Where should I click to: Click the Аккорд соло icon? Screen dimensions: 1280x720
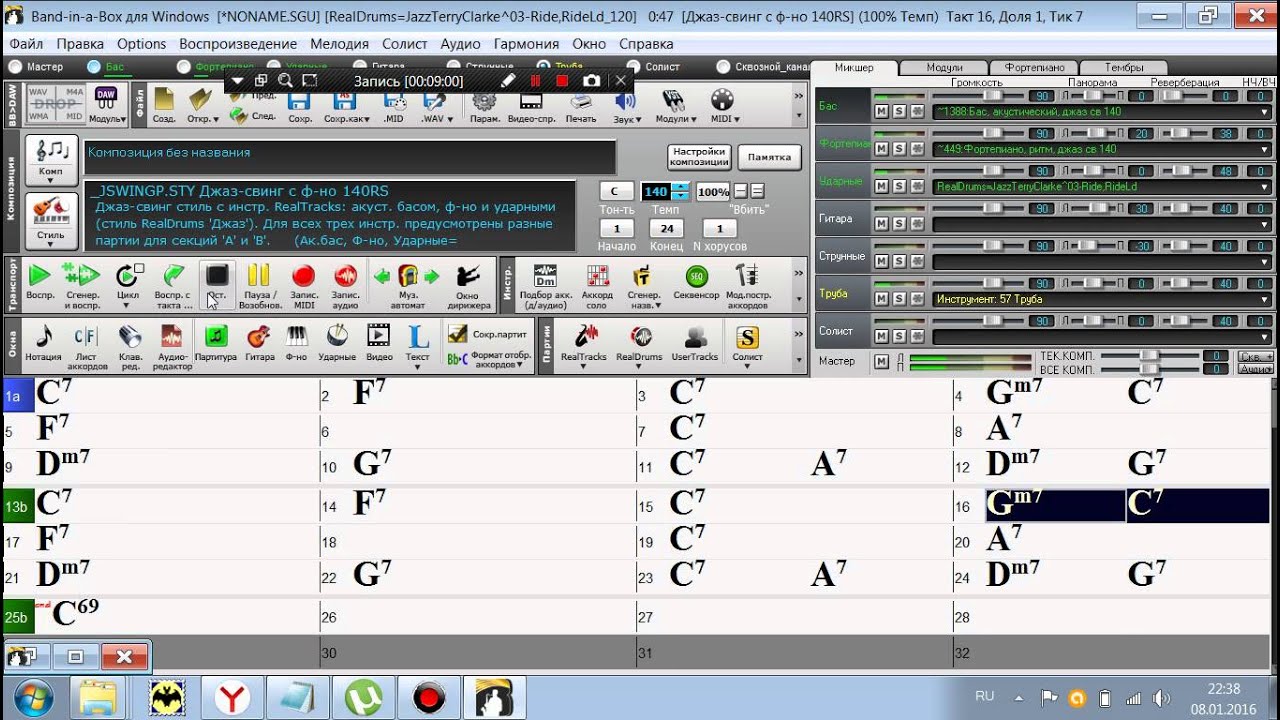598,285
